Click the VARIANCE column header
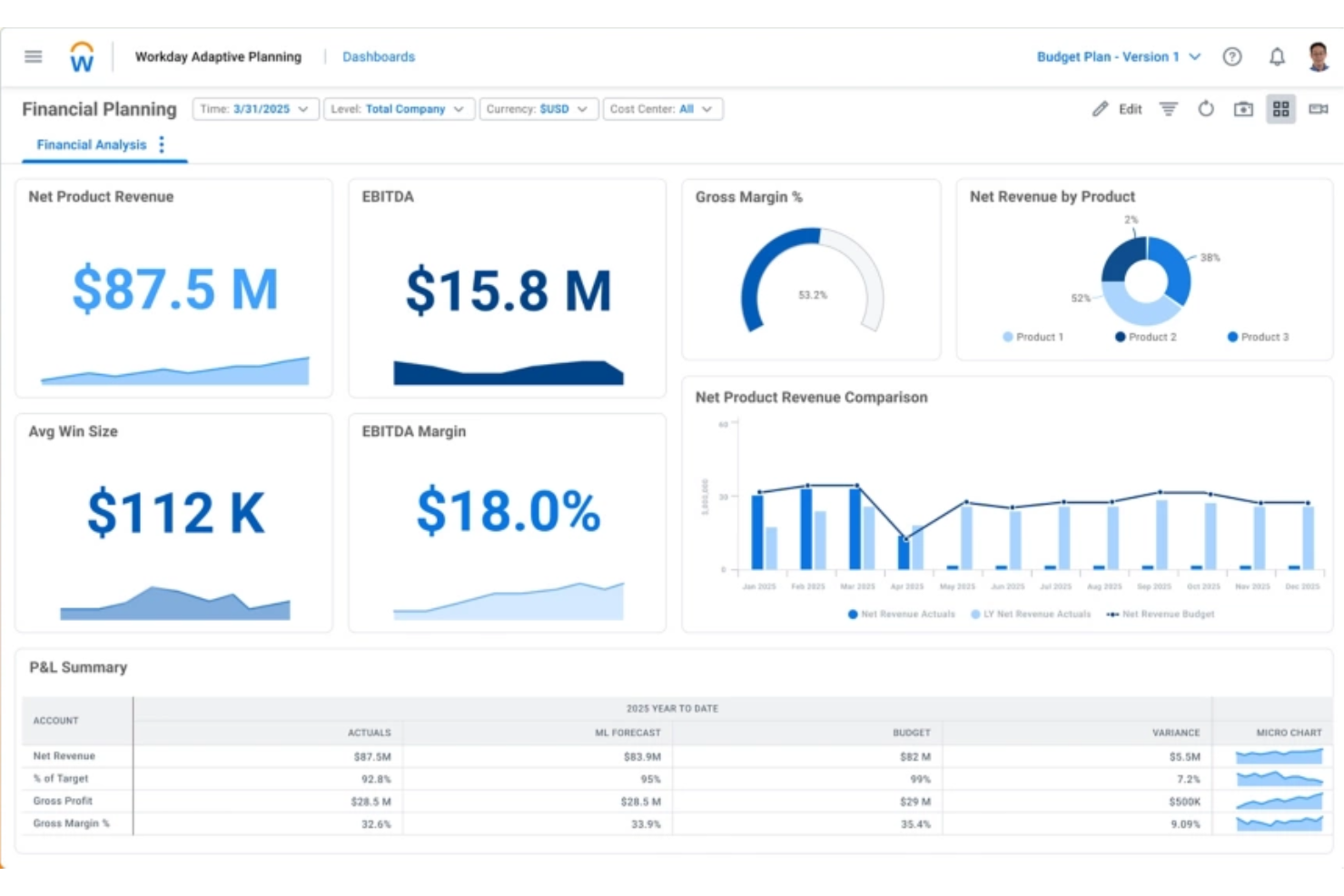This screenshot has height=896, width=1344. (x=1175, y=733)
